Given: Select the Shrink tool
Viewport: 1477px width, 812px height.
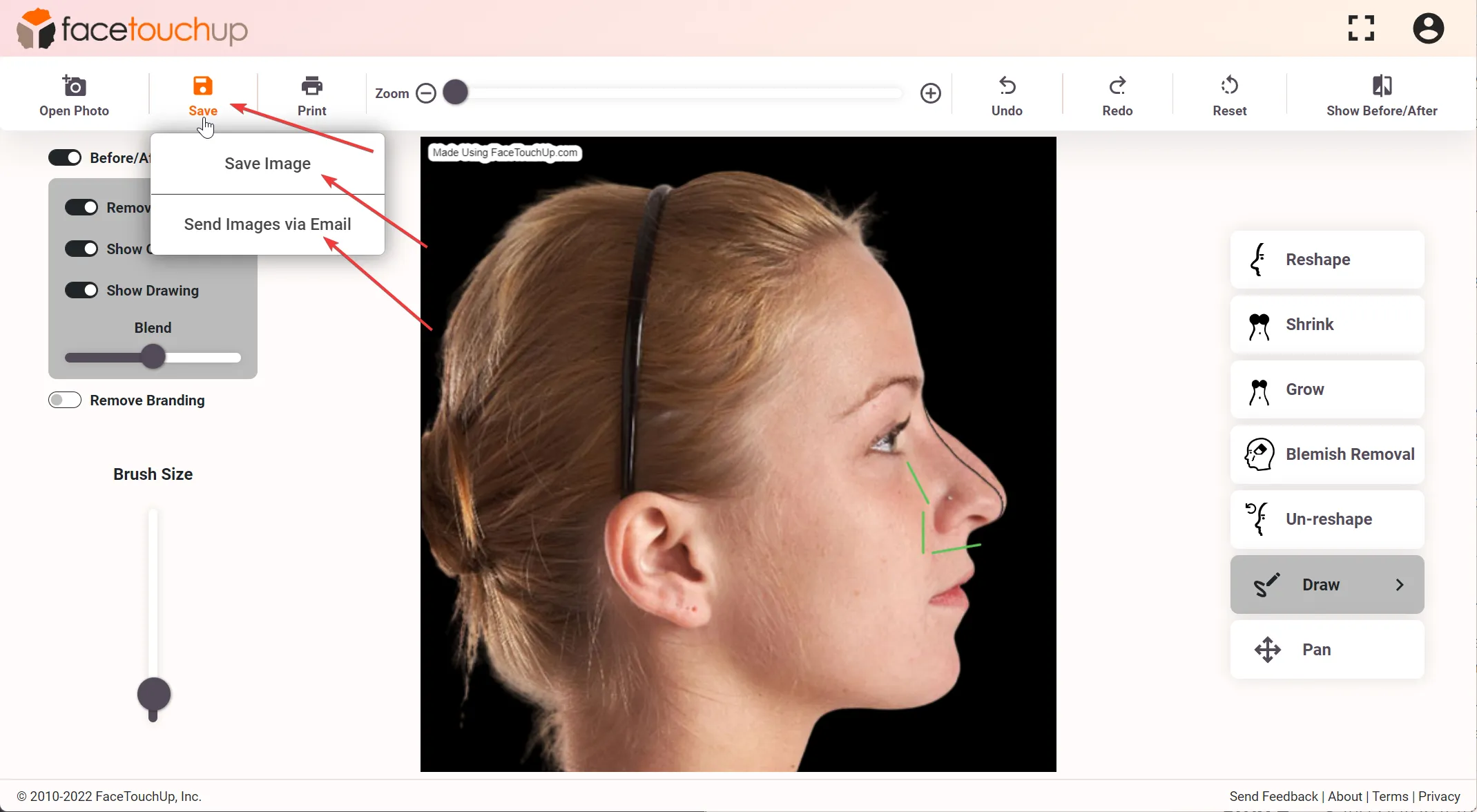Looking at the screenshot, I should 1326,324.
